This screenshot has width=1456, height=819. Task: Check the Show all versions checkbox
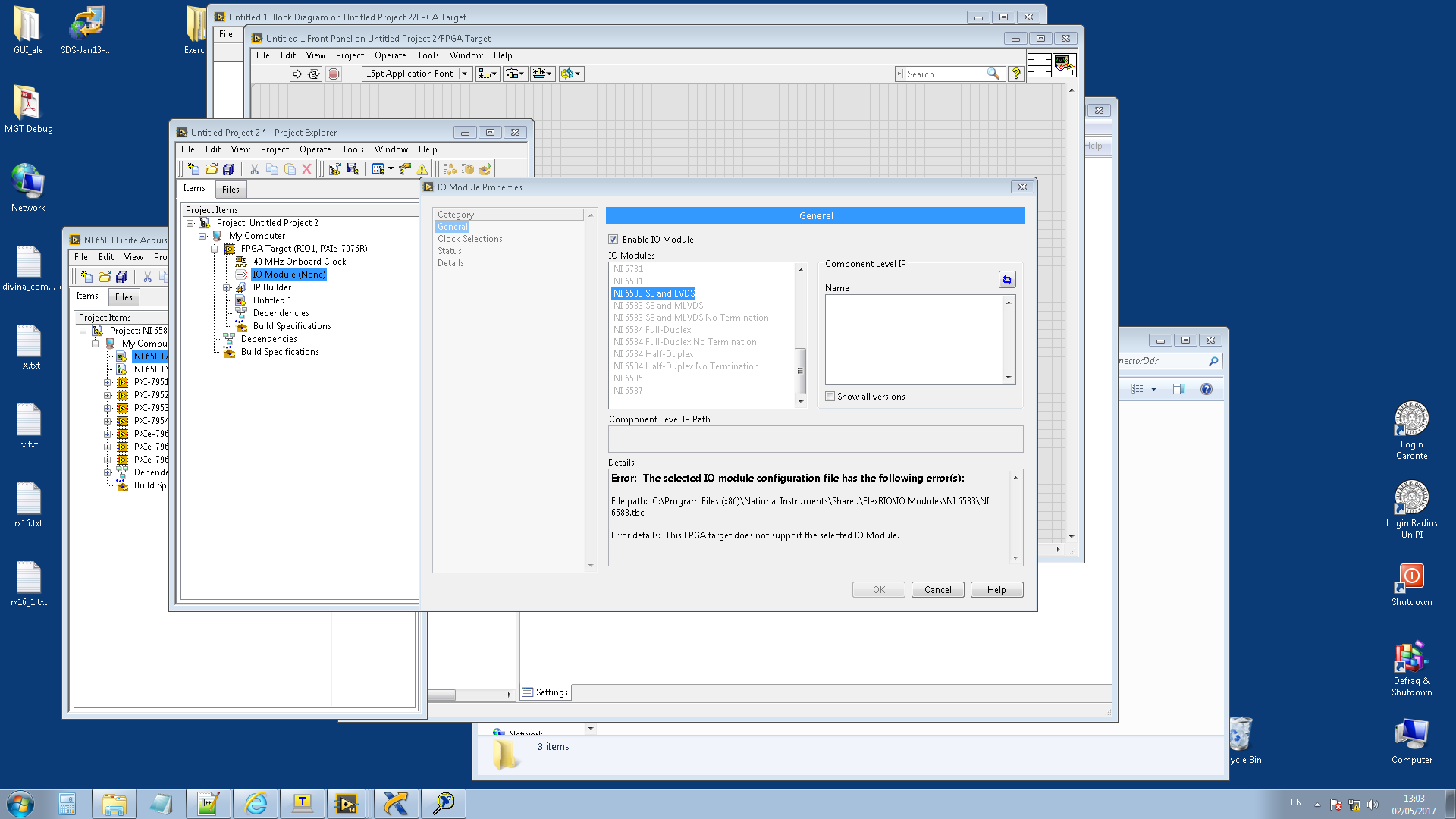[830, 397]
